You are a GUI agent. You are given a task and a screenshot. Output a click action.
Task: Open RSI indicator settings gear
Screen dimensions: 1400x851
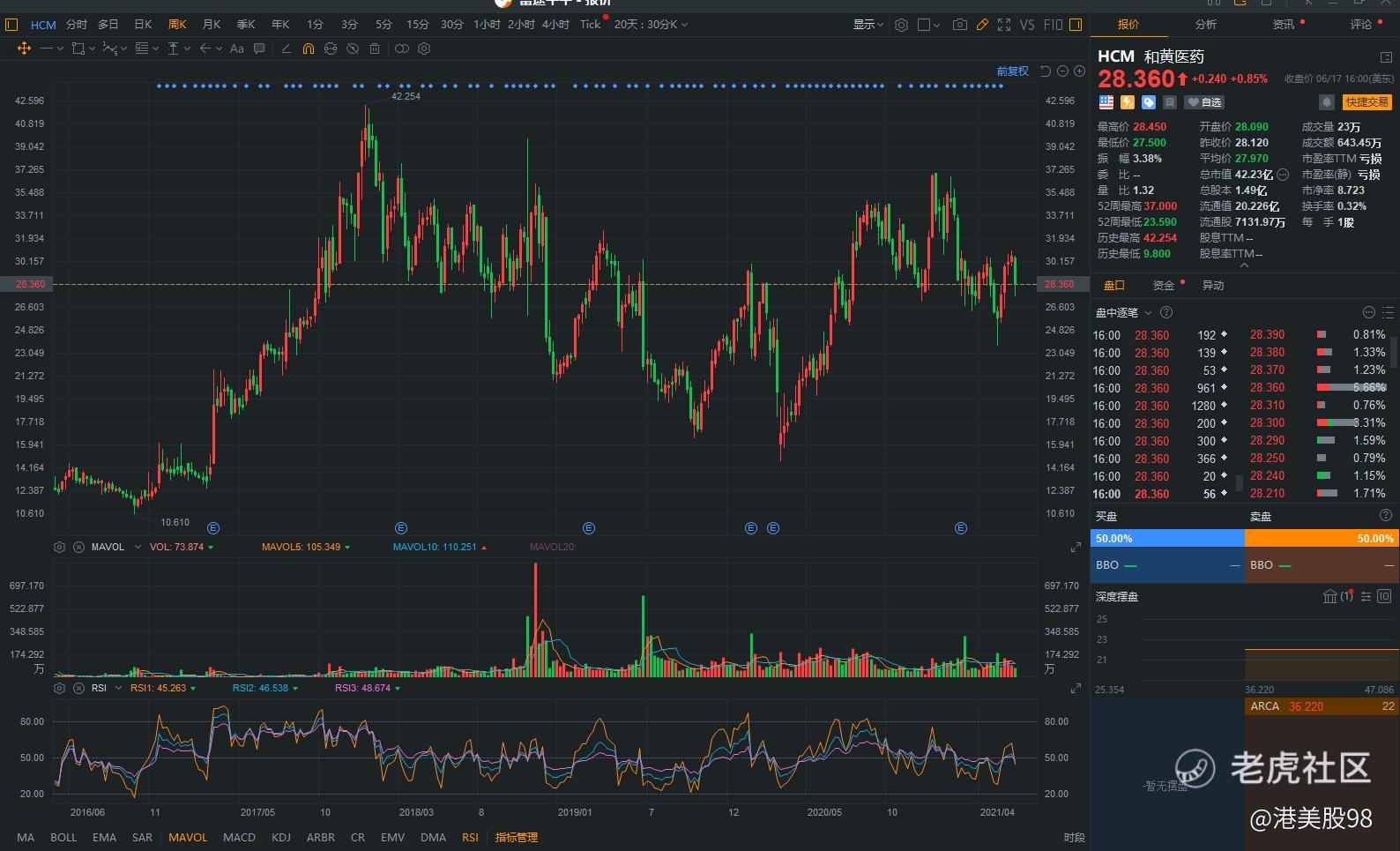(x=59, y=688)
